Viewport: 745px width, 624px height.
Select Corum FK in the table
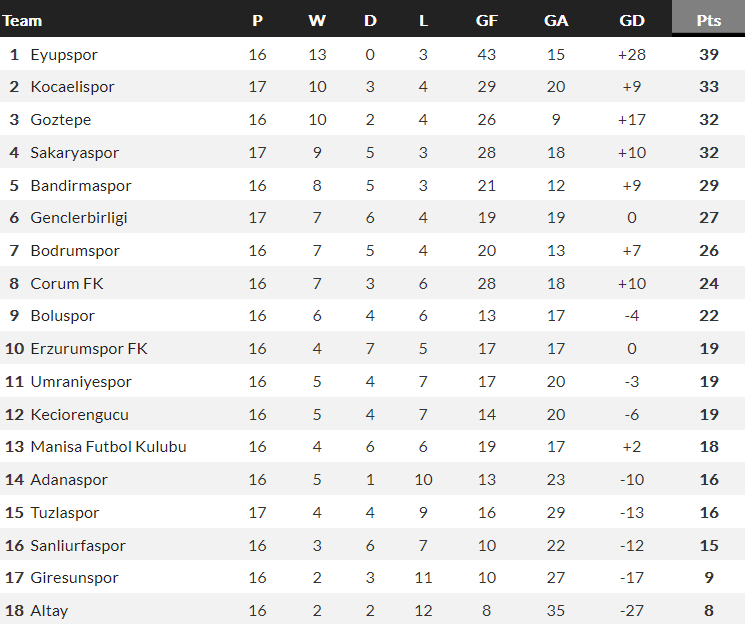point(67,284)
